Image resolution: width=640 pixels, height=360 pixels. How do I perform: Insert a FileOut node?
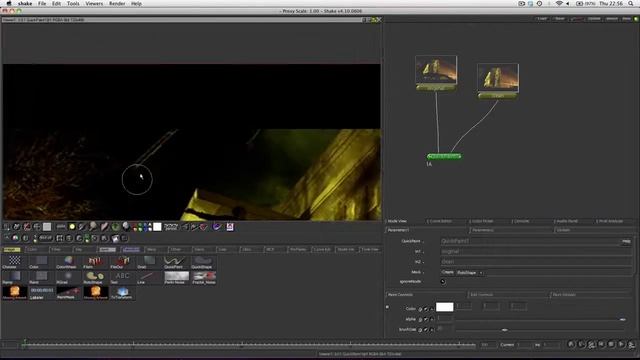coord(122,262)
